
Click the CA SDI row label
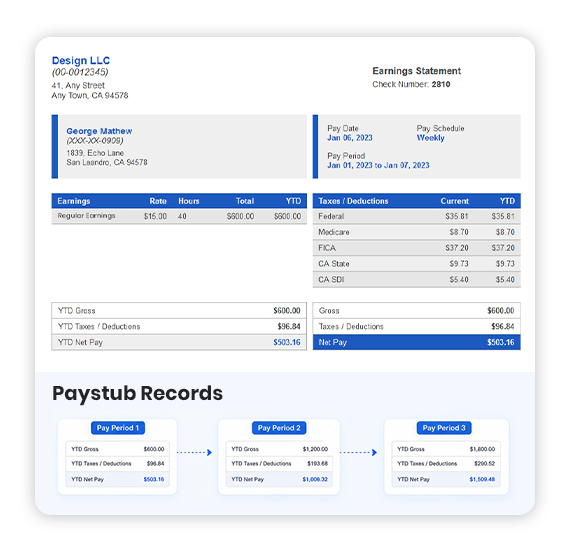point(331,280)
